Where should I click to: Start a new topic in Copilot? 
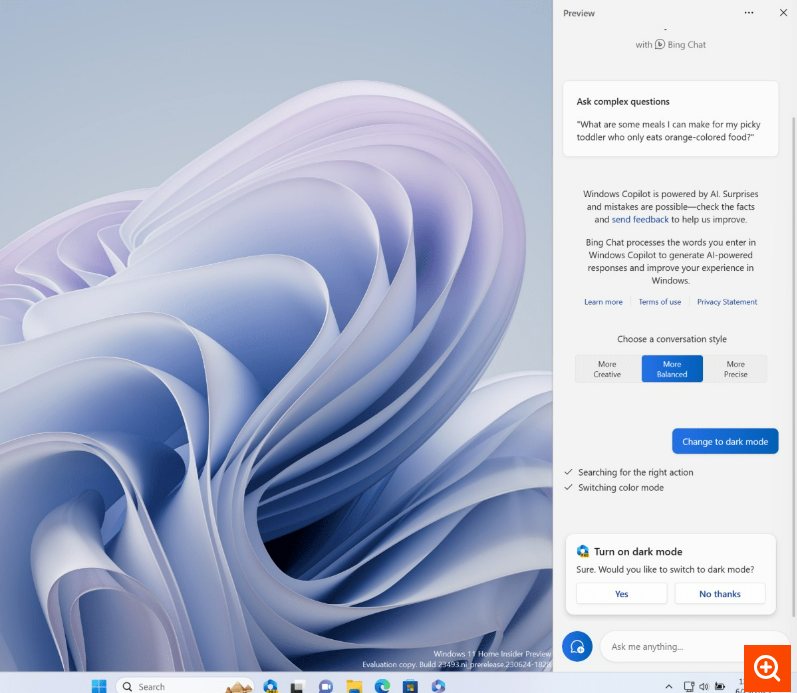(x=577, y=646)
